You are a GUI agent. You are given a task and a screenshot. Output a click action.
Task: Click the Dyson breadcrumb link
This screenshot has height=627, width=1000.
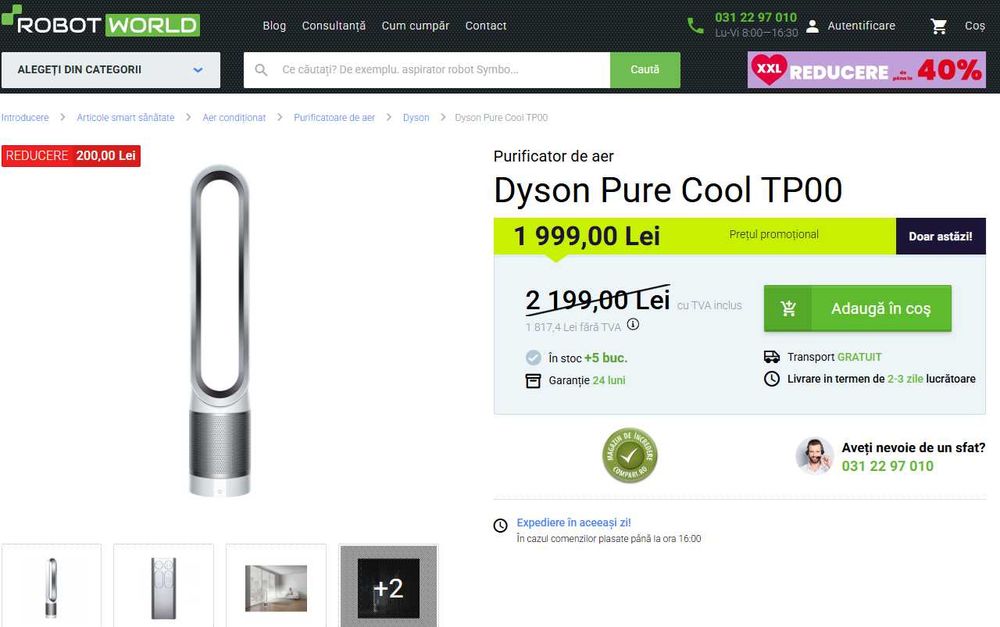pos(416,117)
